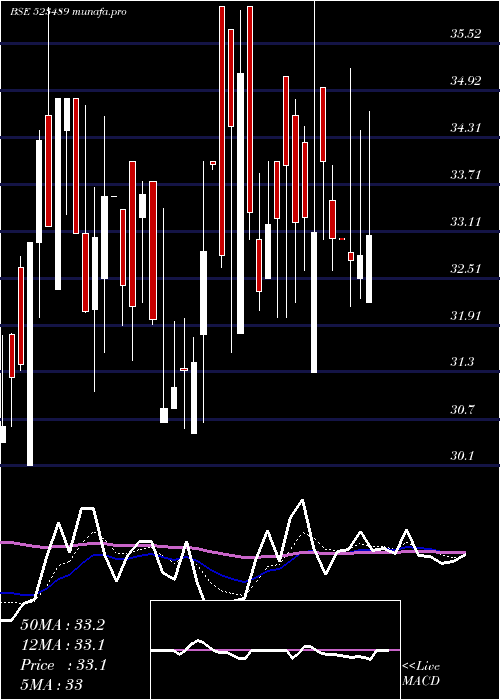Click the 30.7 price axis label
The height and width of the screenshot is (700, 500).
click(462, 409)
